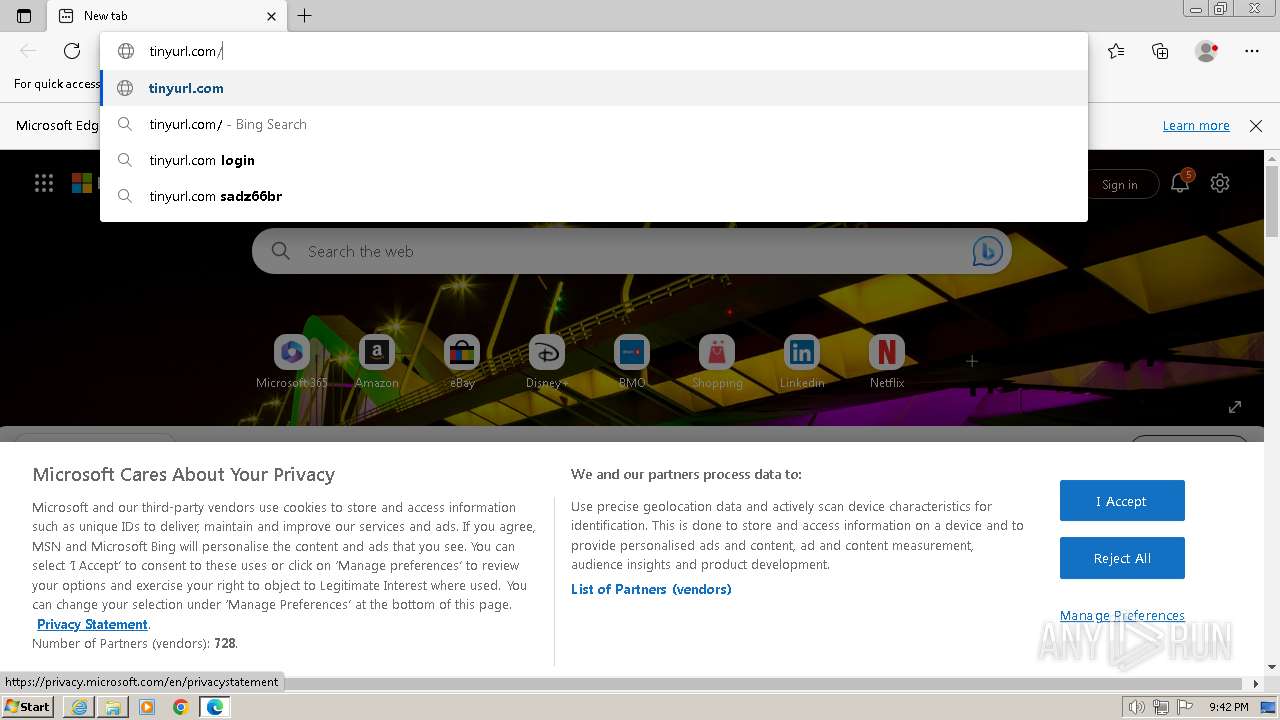Open the Disney+ quick link
This screenshot has width=1280, height=720.
click(547, 362)
